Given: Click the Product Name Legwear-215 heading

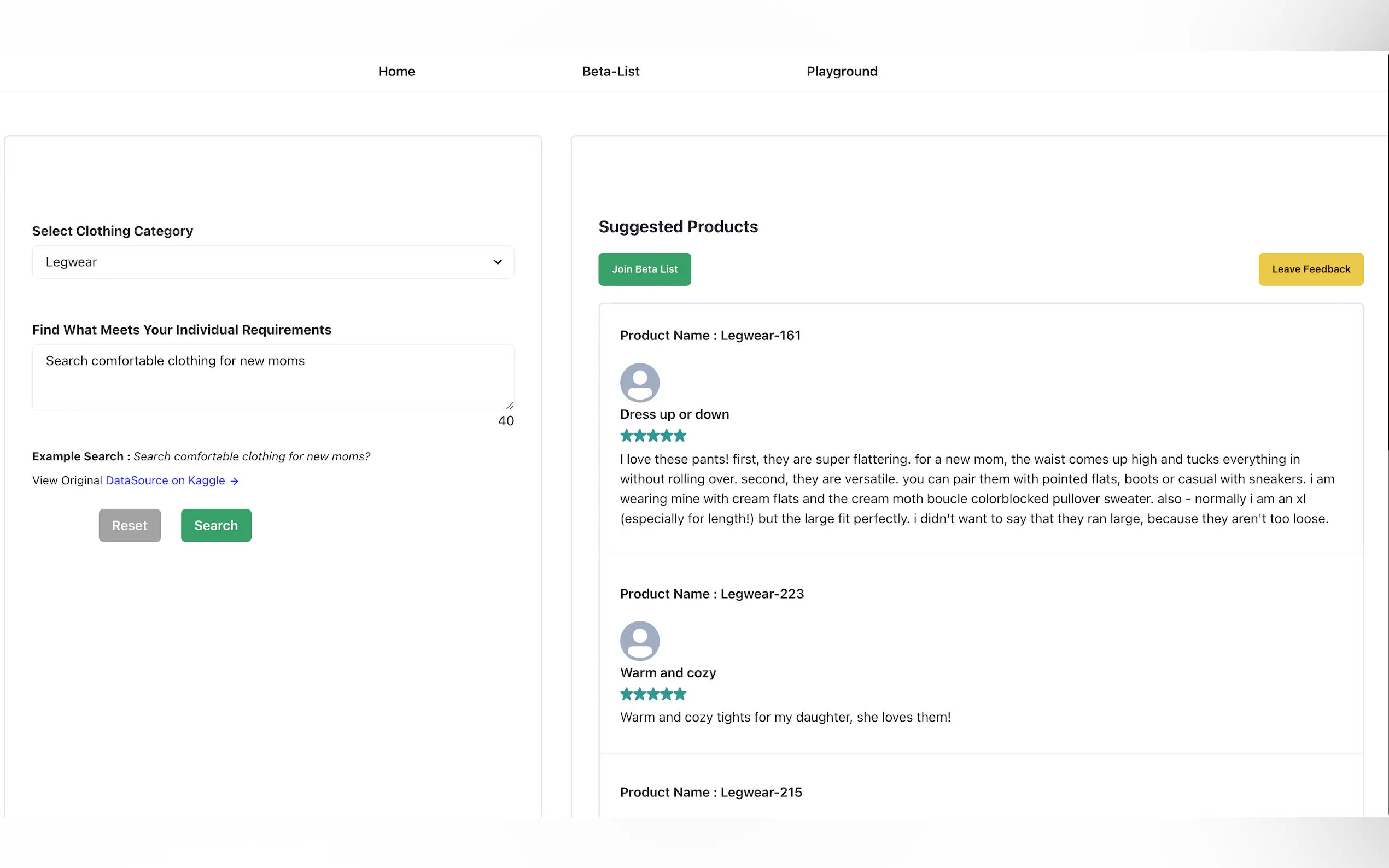Looking at the screenshot, I should point(711,792).
